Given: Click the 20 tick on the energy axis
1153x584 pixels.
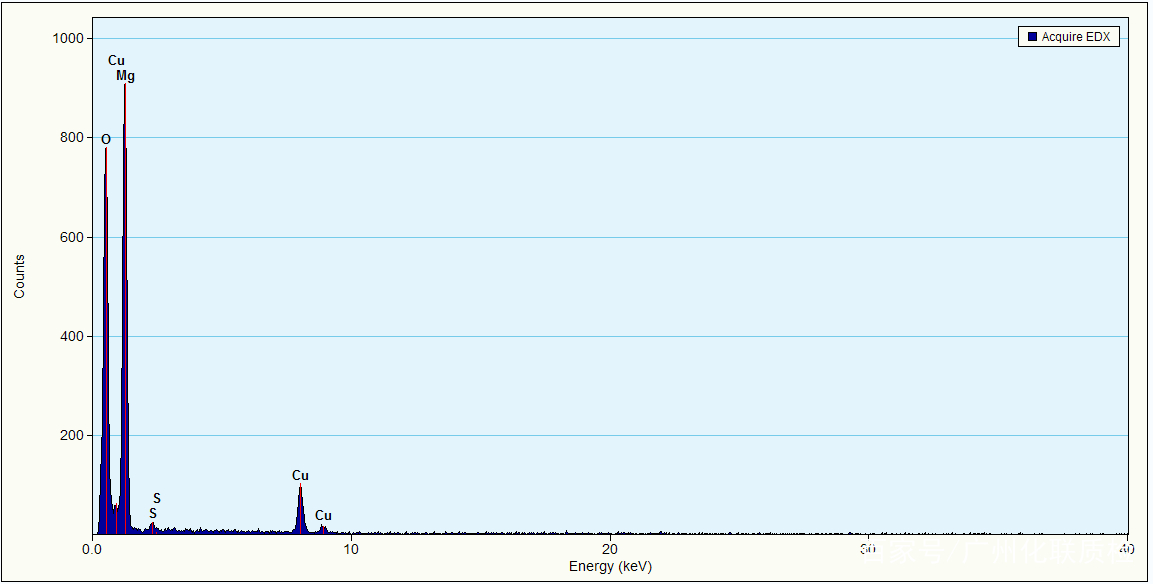Looking at the screenshot, I should [x=610, y=549].
